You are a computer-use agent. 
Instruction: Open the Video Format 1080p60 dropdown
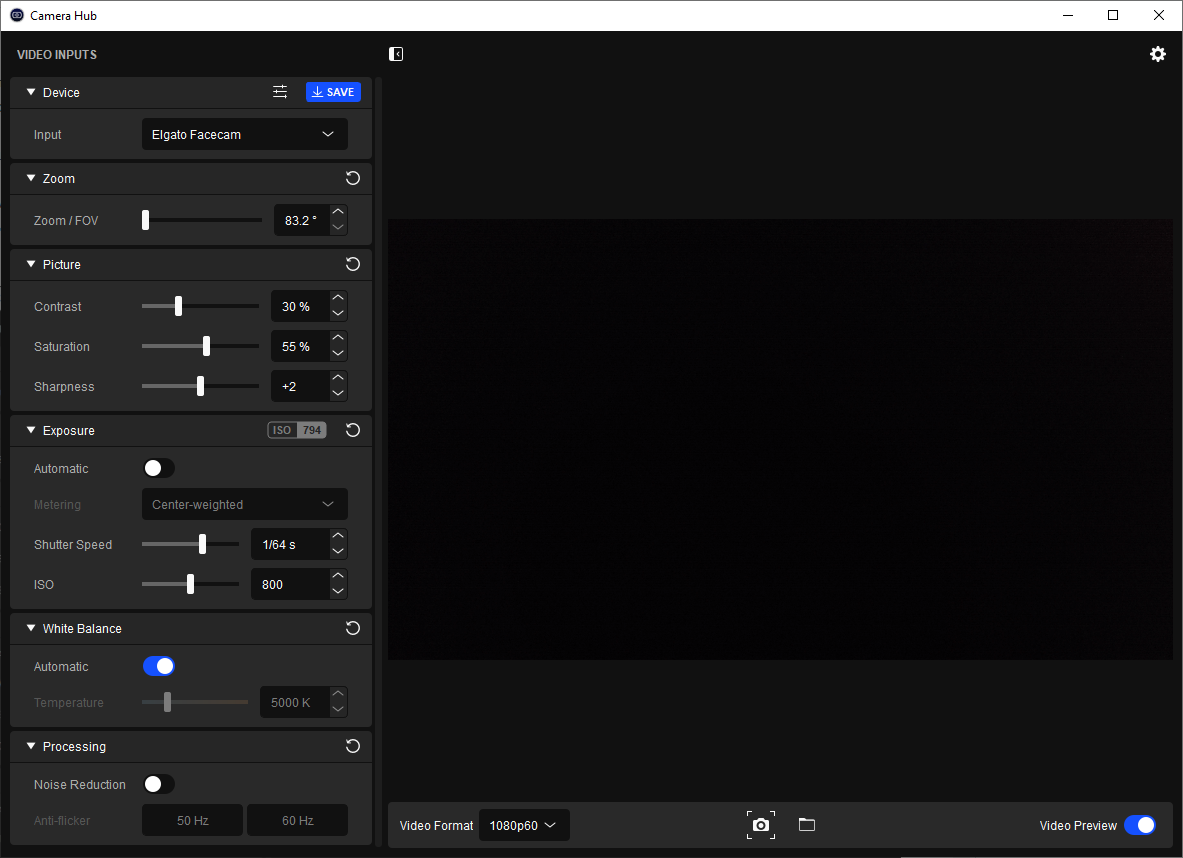click(x=524, y=825)
